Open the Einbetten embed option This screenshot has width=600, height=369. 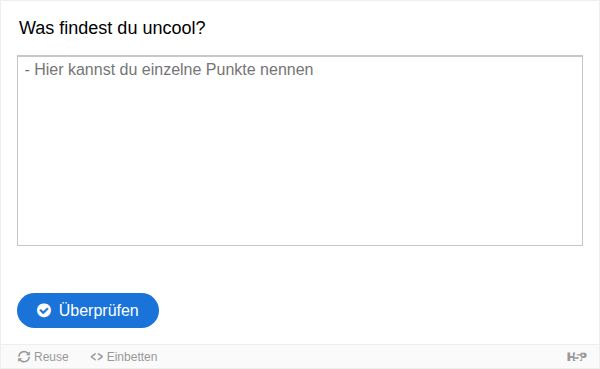pyautogui.click(x=124, y=357)
